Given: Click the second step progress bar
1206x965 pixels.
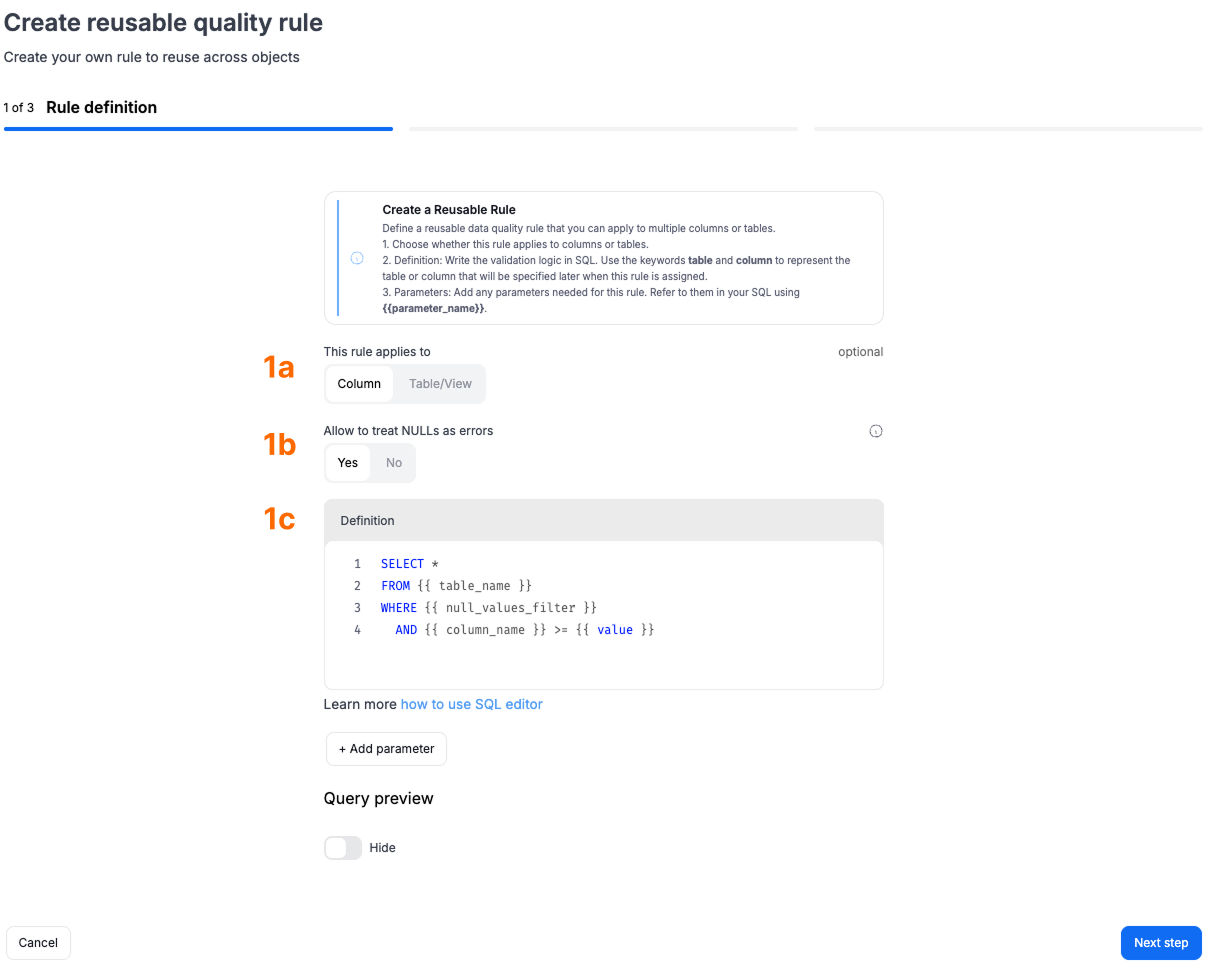Looking at the screenshot, I should point(603,129).
